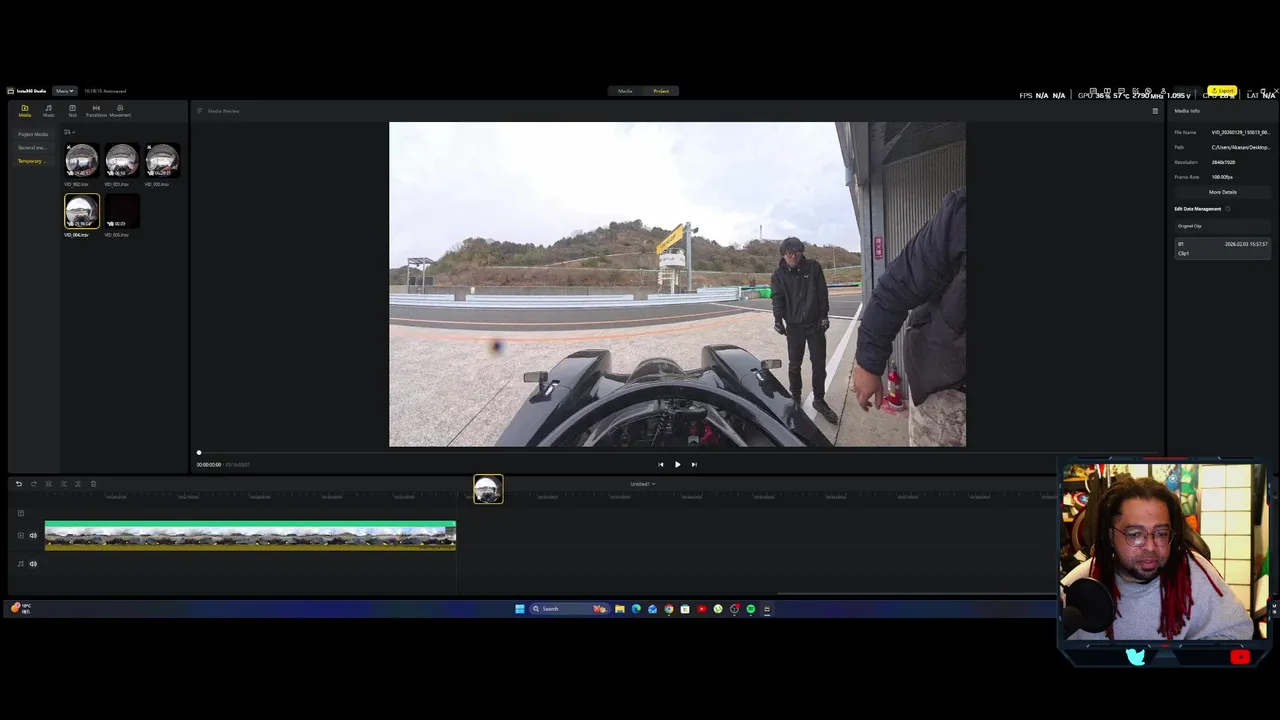
Task: Click the Split clip icon
Action: click(x=48, y=484)
